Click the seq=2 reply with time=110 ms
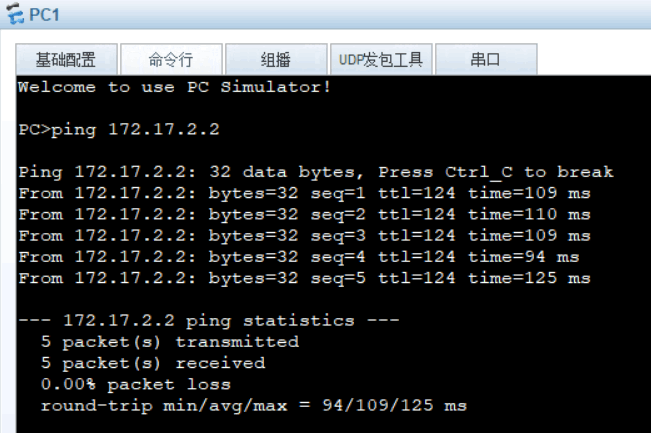The height and width of the screenshot is (433, 651). coord(304,215)
